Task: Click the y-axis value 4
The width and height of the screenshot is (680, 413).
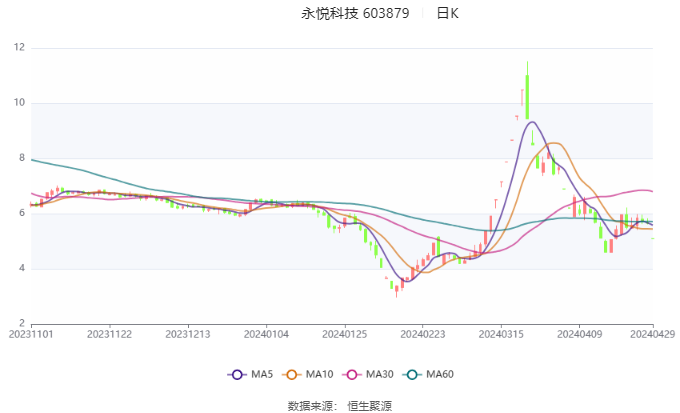Action: (x=22, y=268)
